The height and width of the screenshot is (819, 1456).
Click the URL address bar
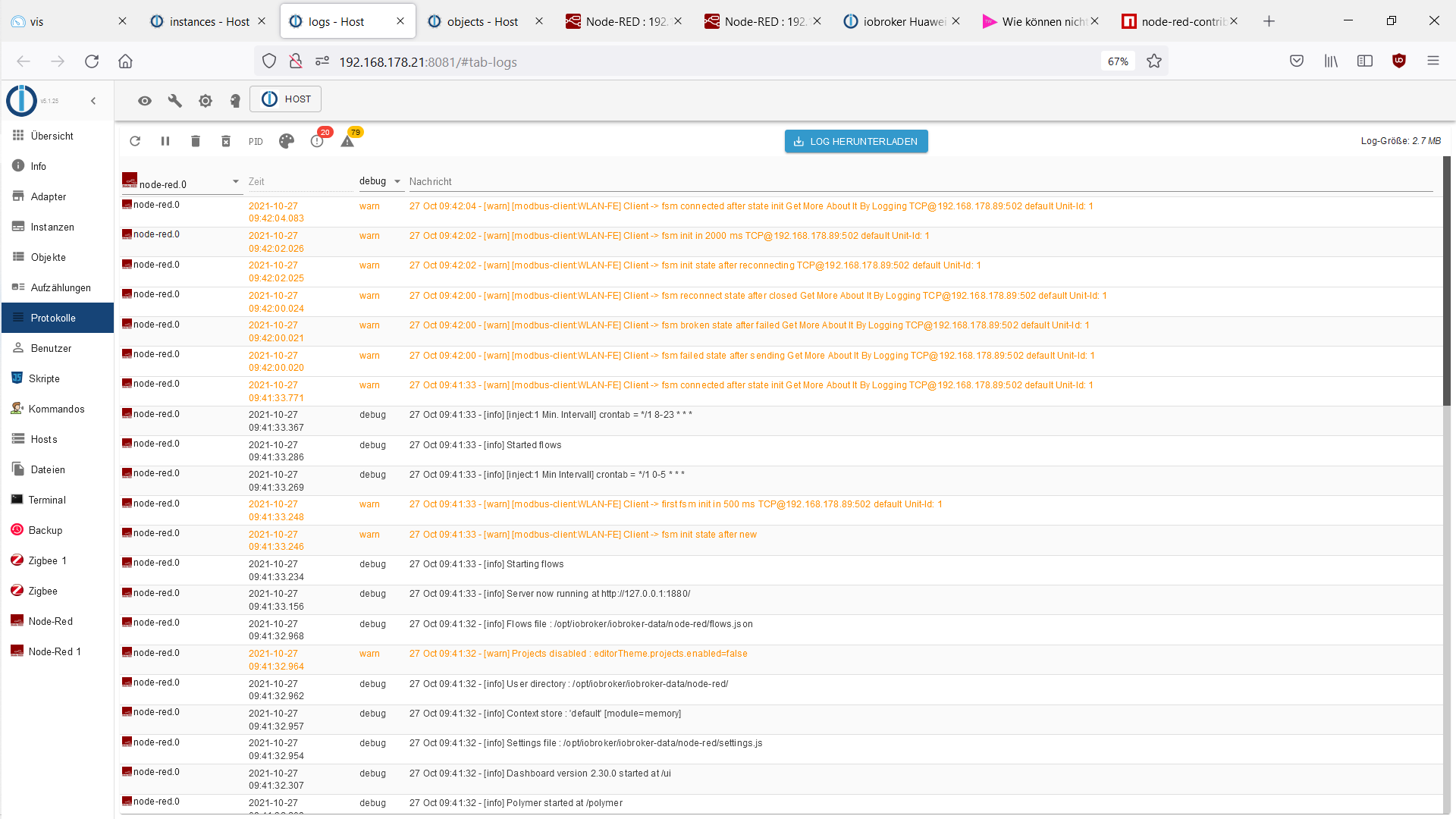(713, 61)
